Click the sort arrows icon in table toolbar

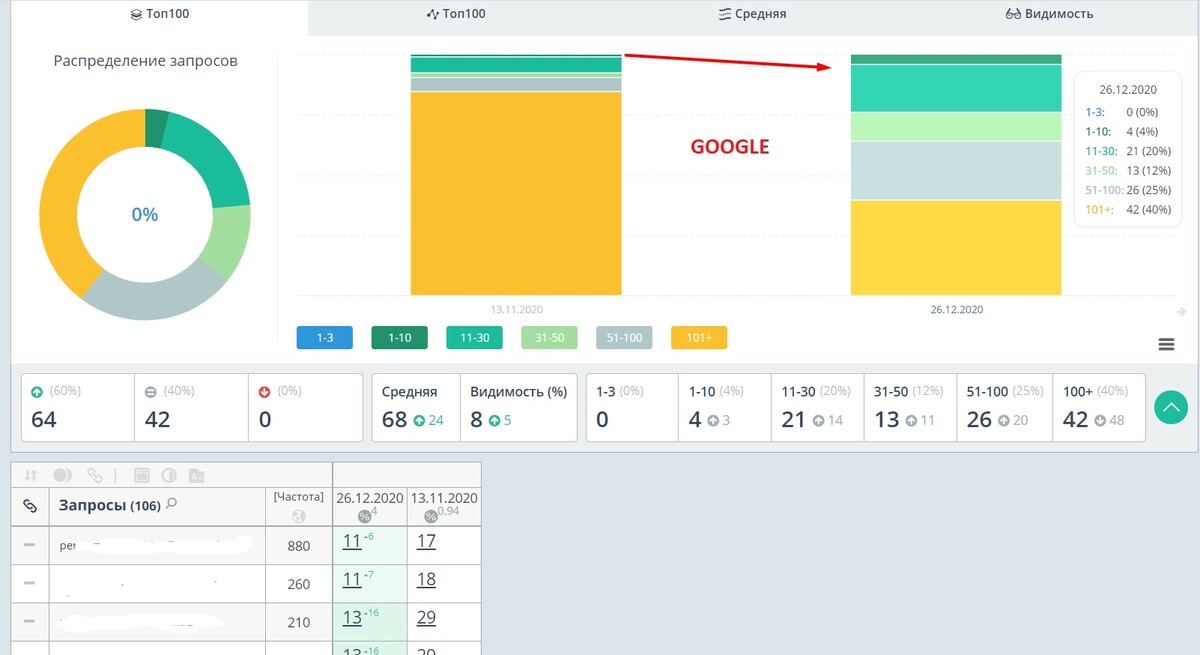tap(31, 475)
